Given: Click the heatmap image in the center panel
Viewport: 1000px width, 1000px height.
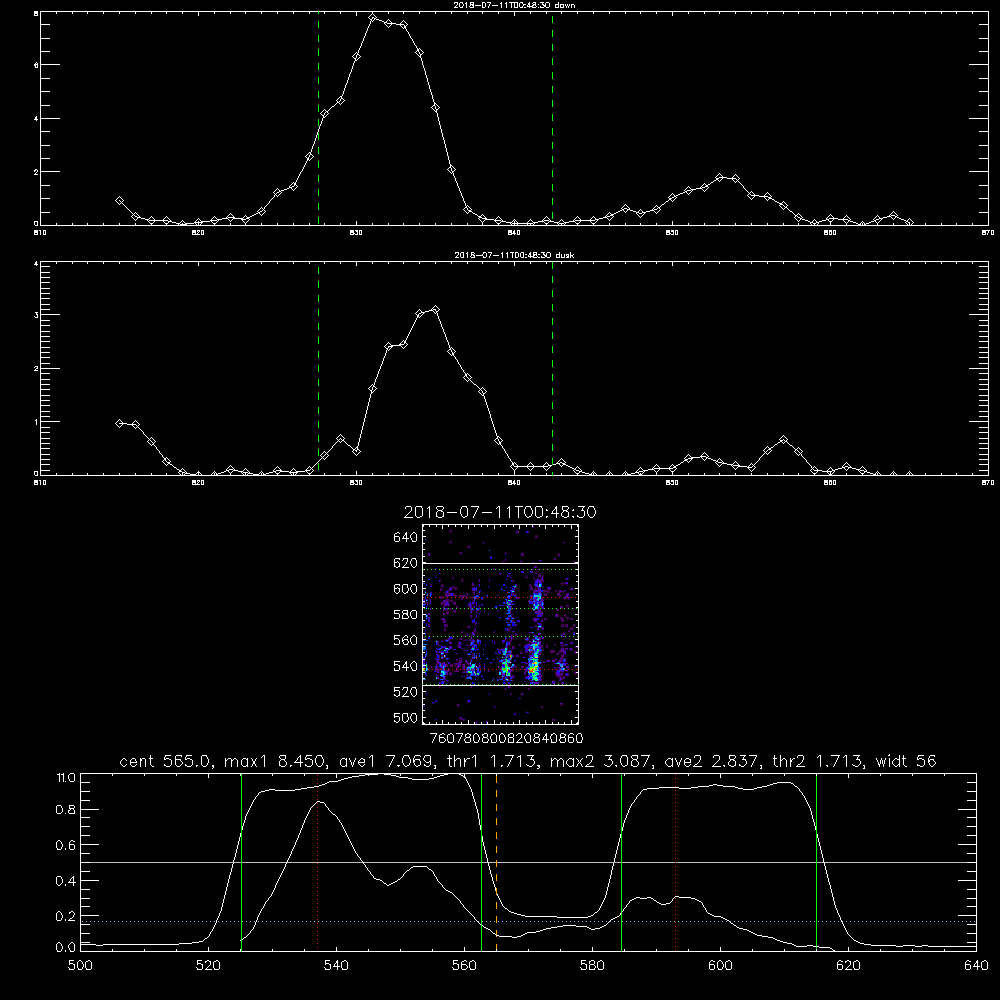Looking at the screenshot, I should point(500,624).
